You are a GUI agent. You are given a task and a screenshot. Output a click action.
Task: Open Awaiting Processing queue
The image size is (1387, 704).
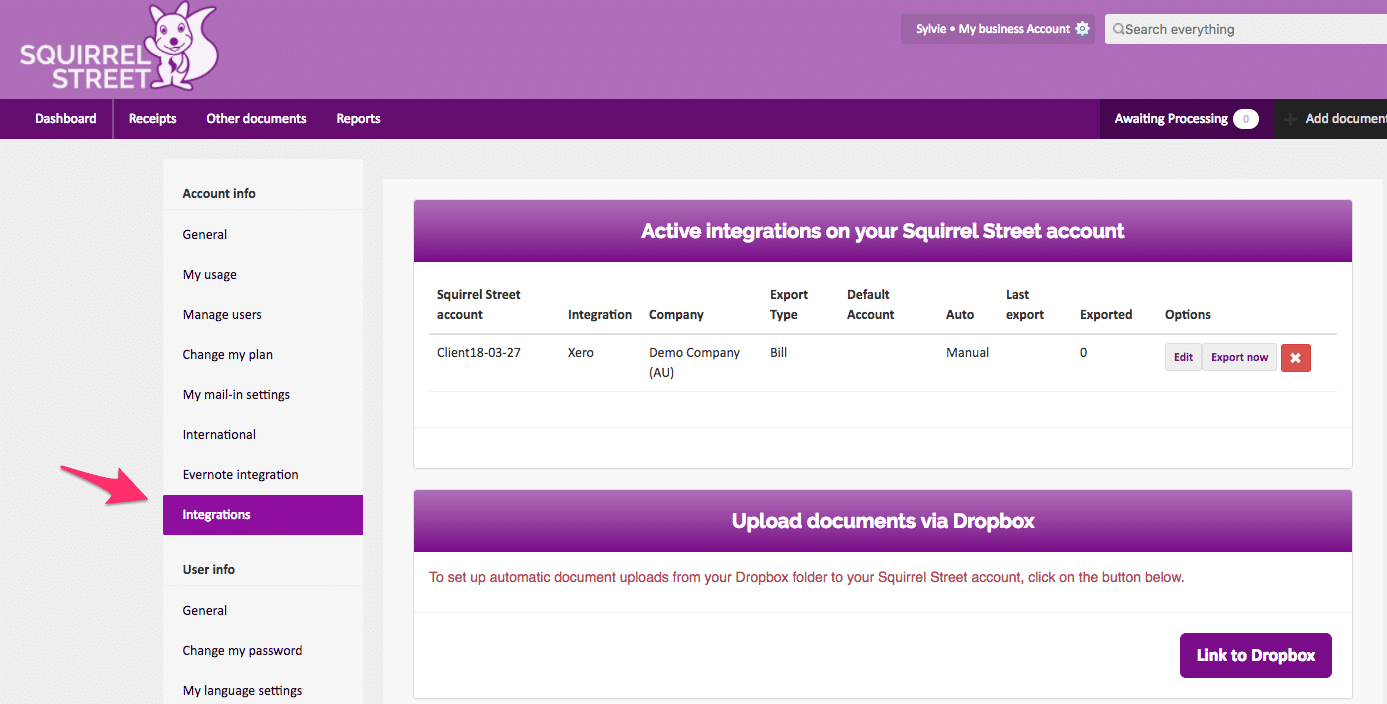(x=1186, y=119)
